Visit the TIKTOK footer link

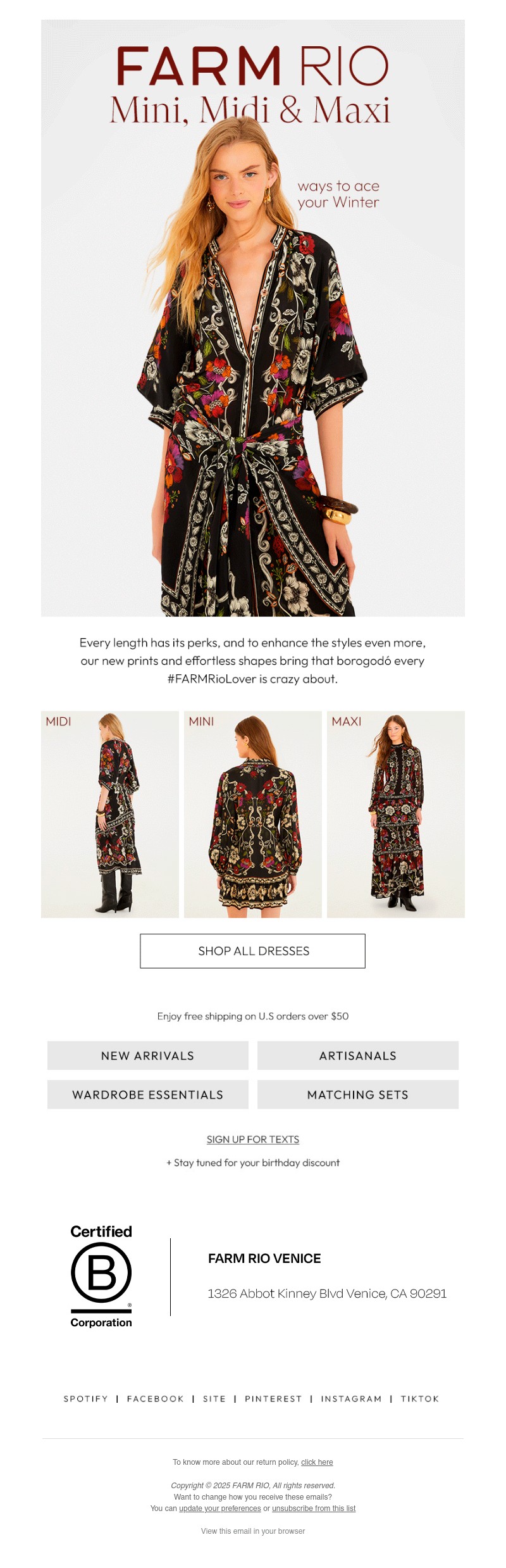point(420,1399)
